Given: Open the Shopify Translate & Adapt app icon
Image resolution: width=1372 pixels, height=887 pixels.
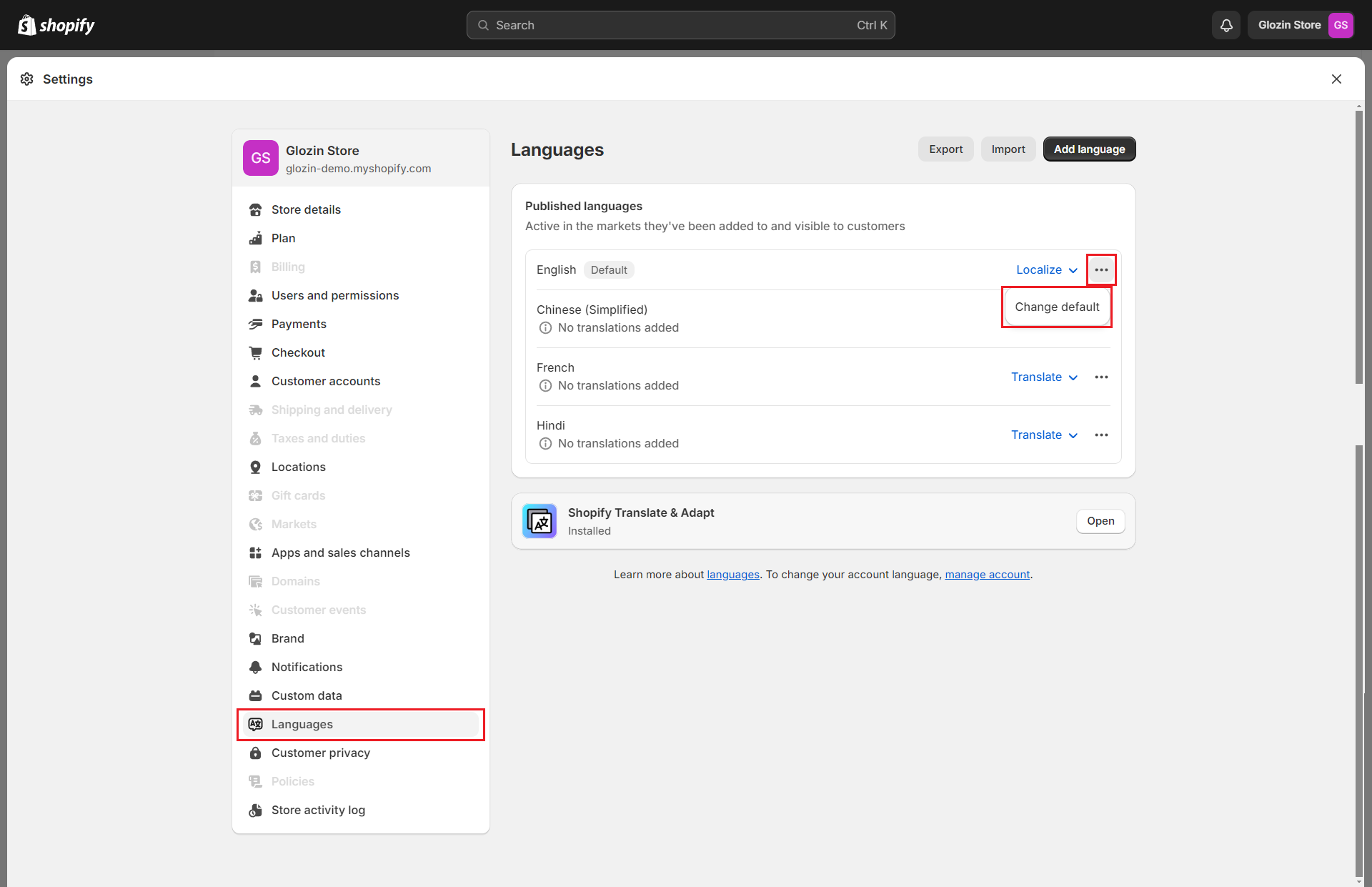Looking at the screenshot, I should coord(540,521).
